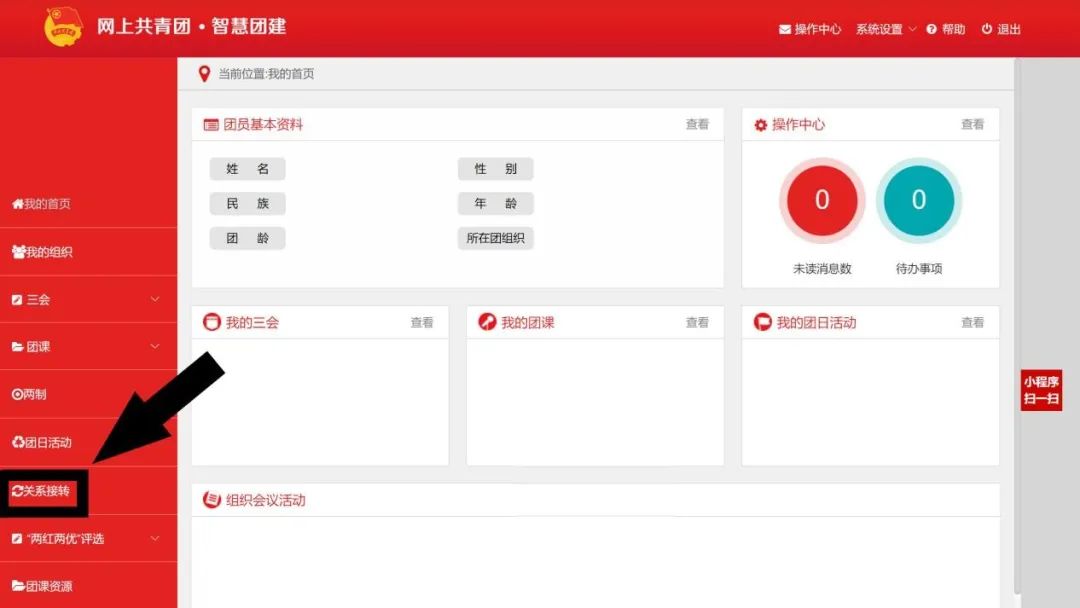Open the 系统设置 dropdown menu
The height and width of the screenshot is (608, 1080).
[x=885, y=29]
